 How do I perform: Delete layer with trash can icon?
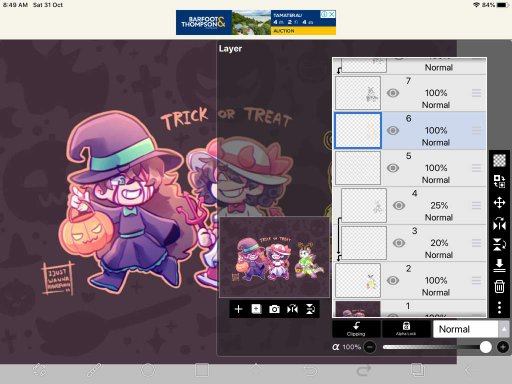(499, 286)
